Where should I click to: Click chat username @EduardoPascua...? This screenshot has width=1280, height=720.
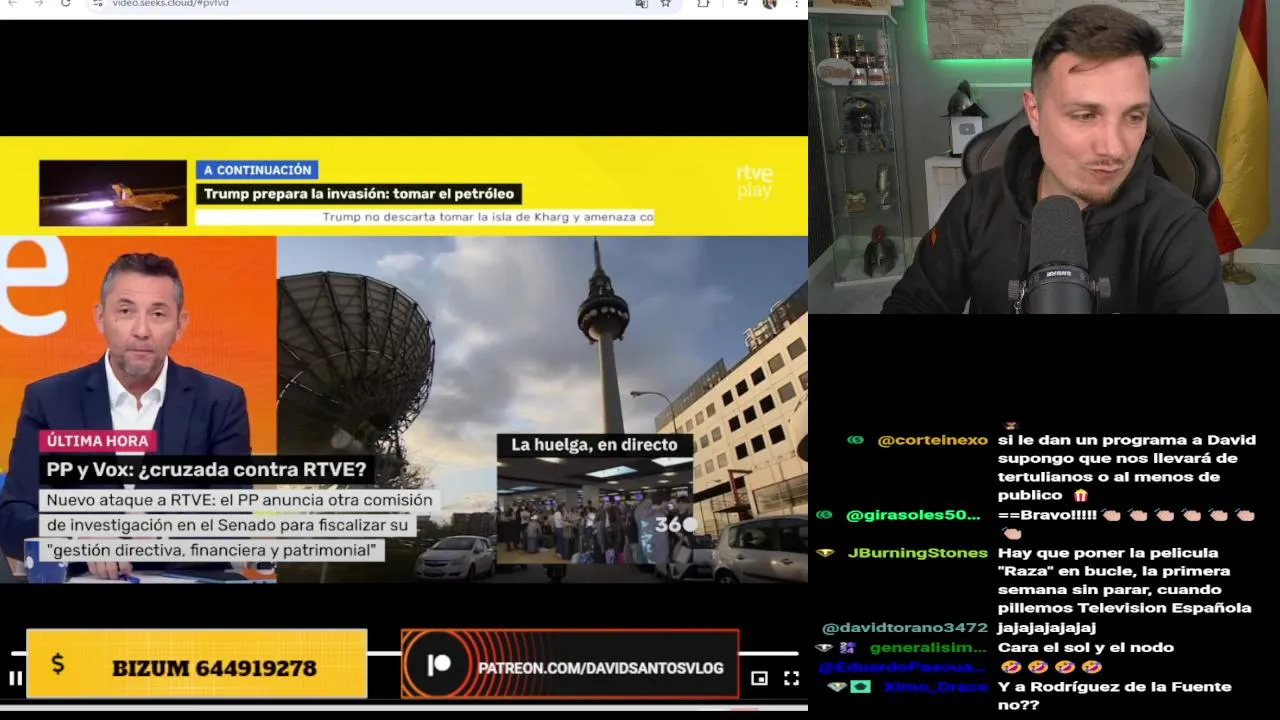(903, 667)
